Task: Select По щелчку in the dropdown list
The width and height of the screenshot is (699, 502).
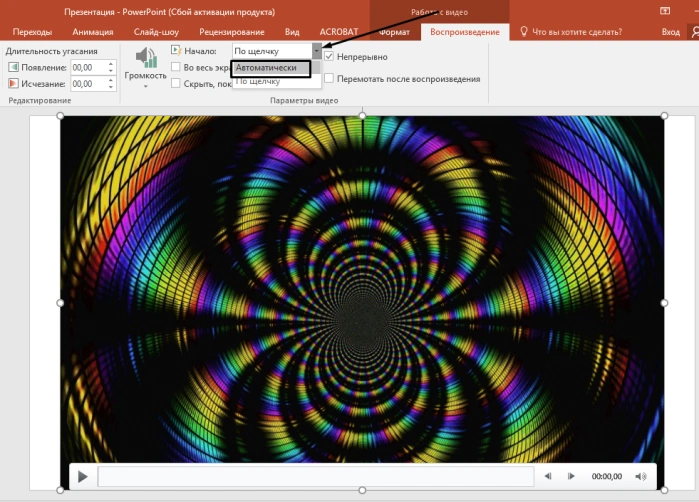Action: (276, 81)
